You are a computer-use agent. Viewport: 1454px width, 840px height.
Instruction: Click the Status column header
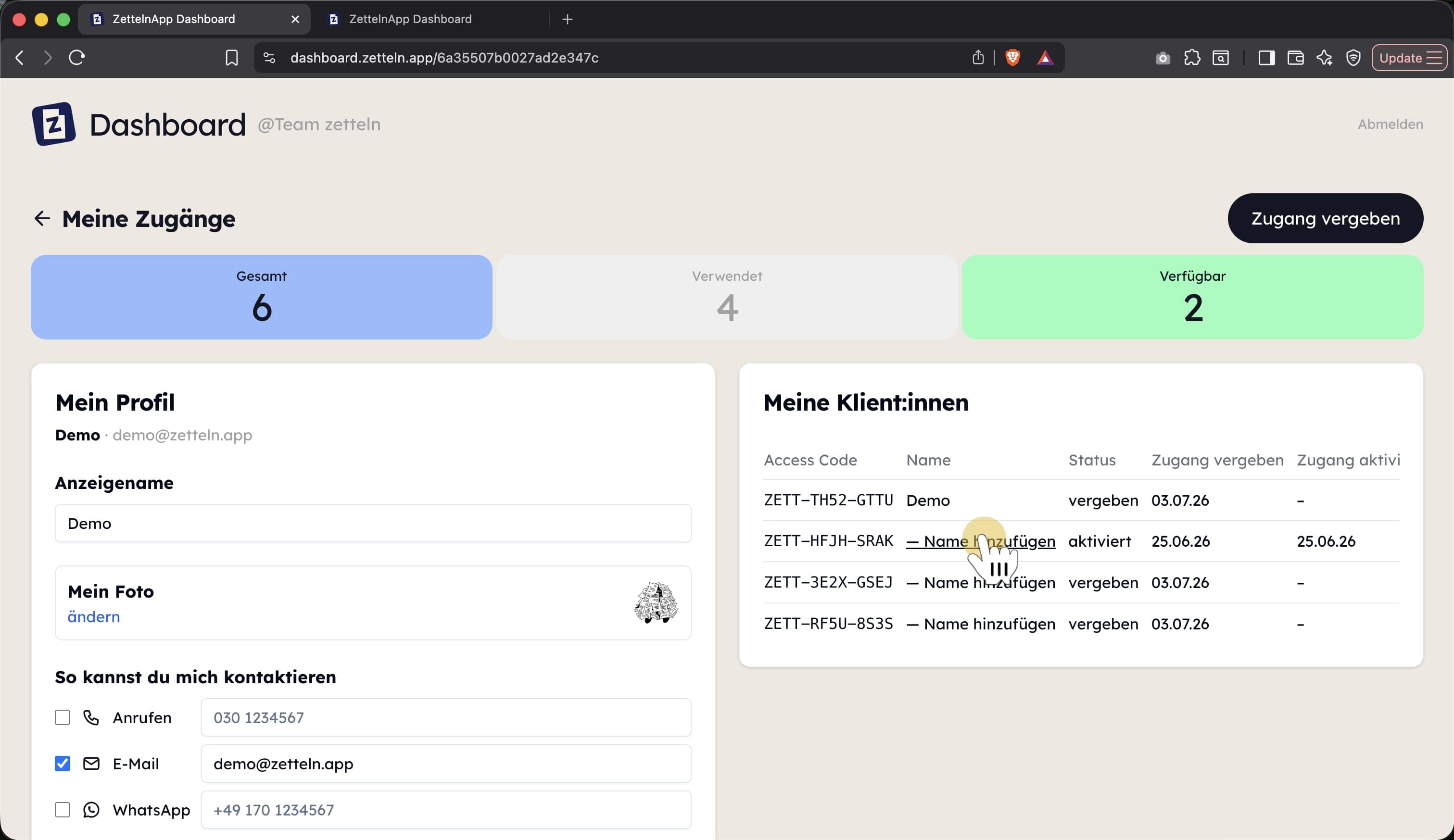tap(1092, 460)
